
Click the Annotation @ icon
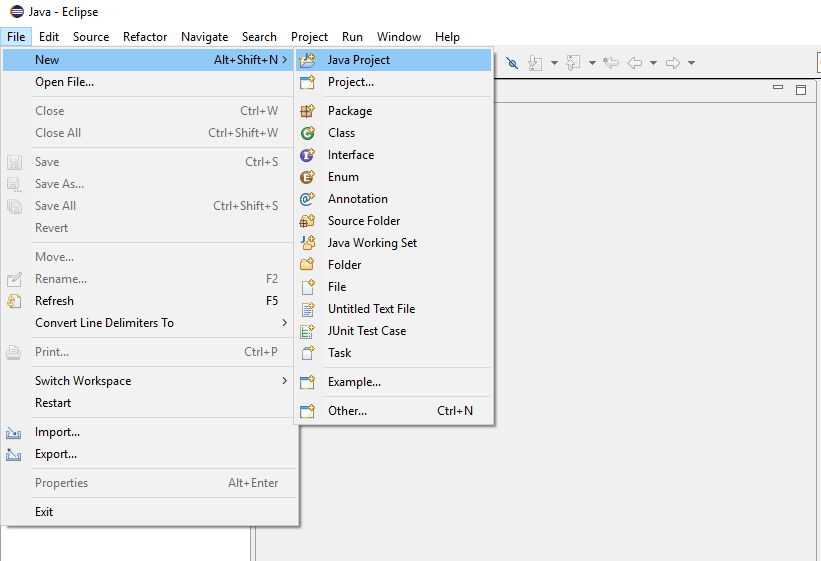pyautogui.click(x=307, y=199)
